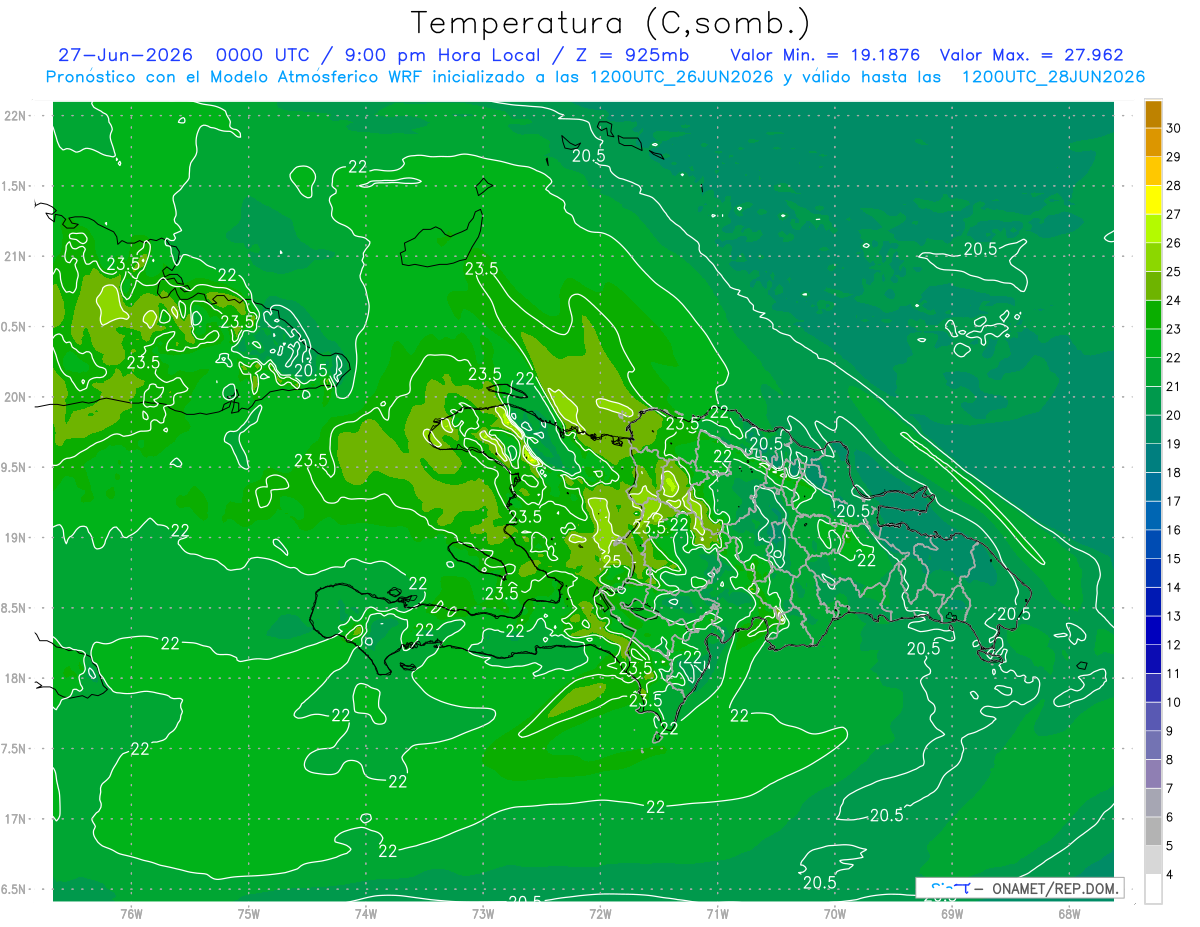Click the "24" color bar scale label
This screenshot has height=927, width=1200.
[x=1174, y=301]
